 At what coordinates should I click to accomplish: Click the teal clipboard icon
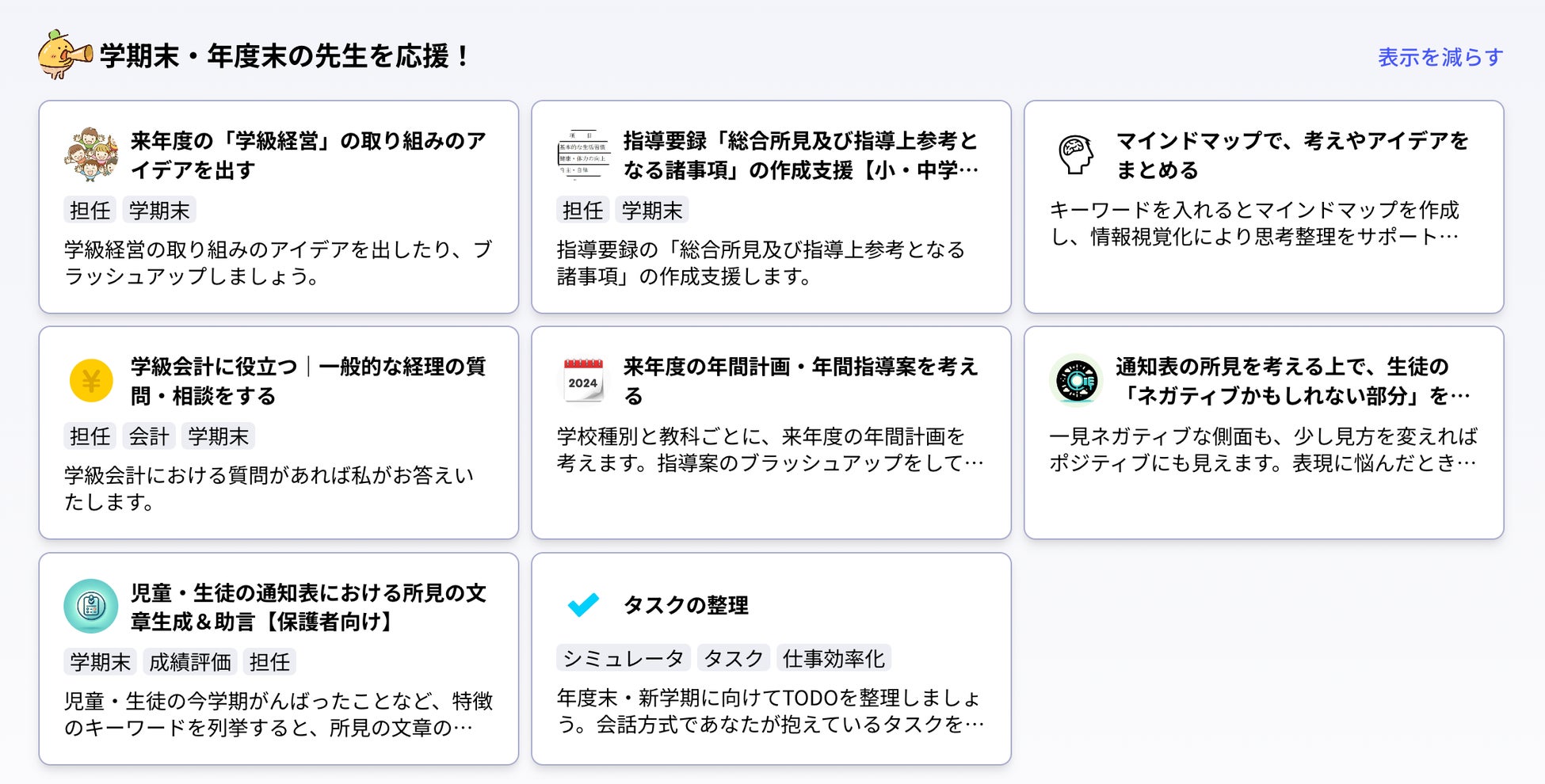coord(91,607)
